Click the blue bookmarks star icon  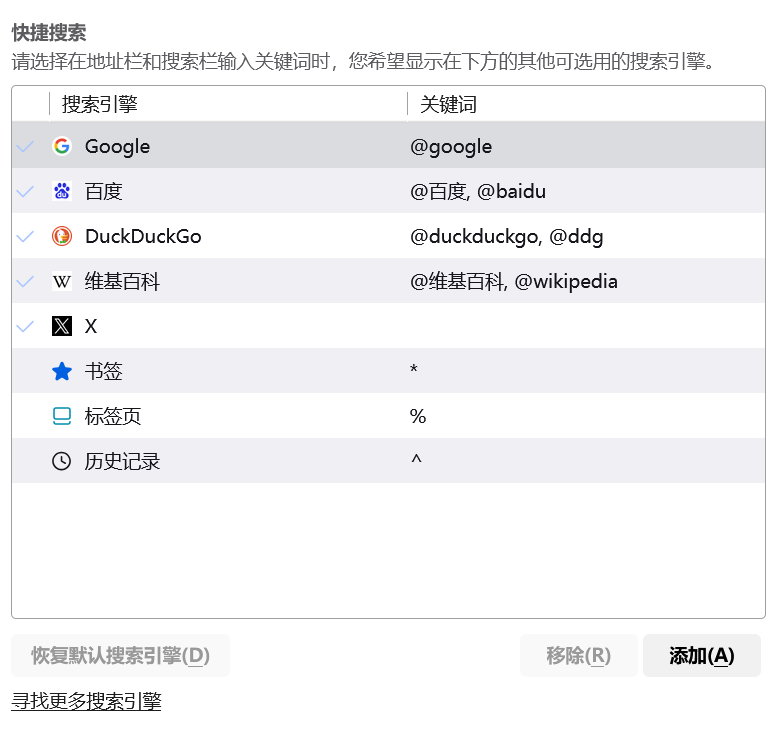point(62,371)
